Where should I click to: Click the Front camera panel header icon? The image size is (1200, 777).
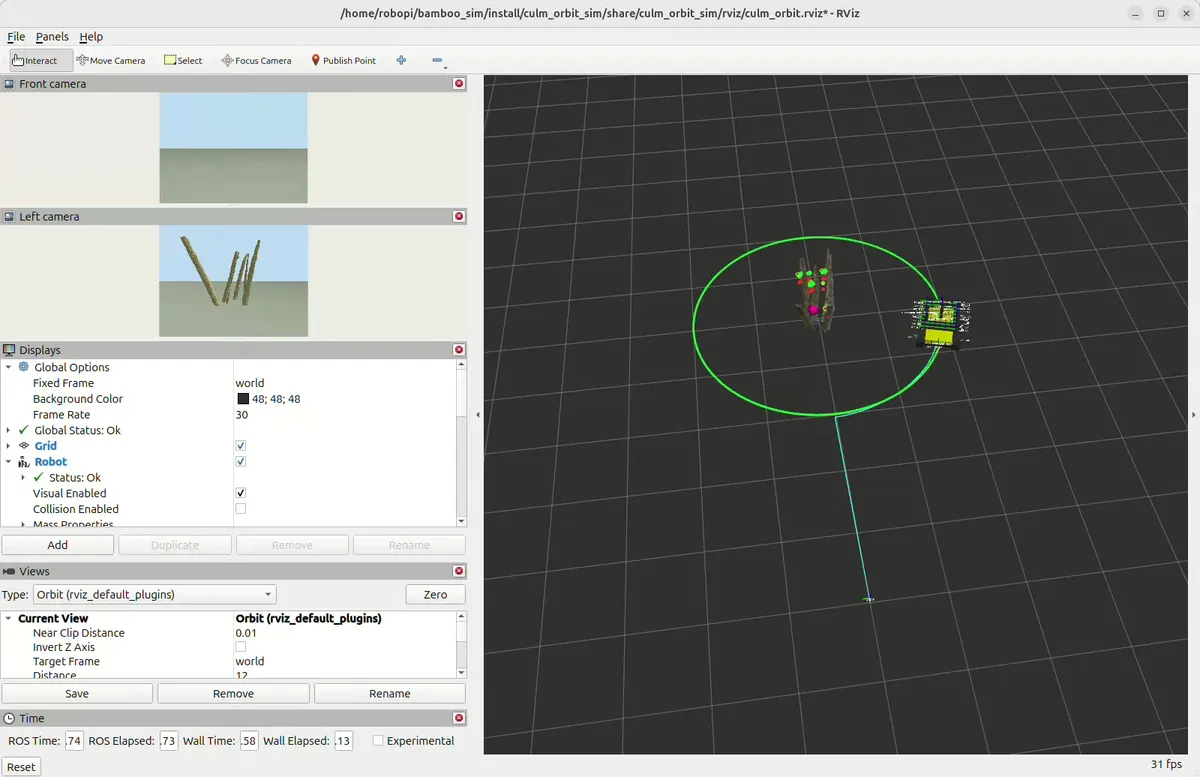pyautogui.click(x=9, y=84)
